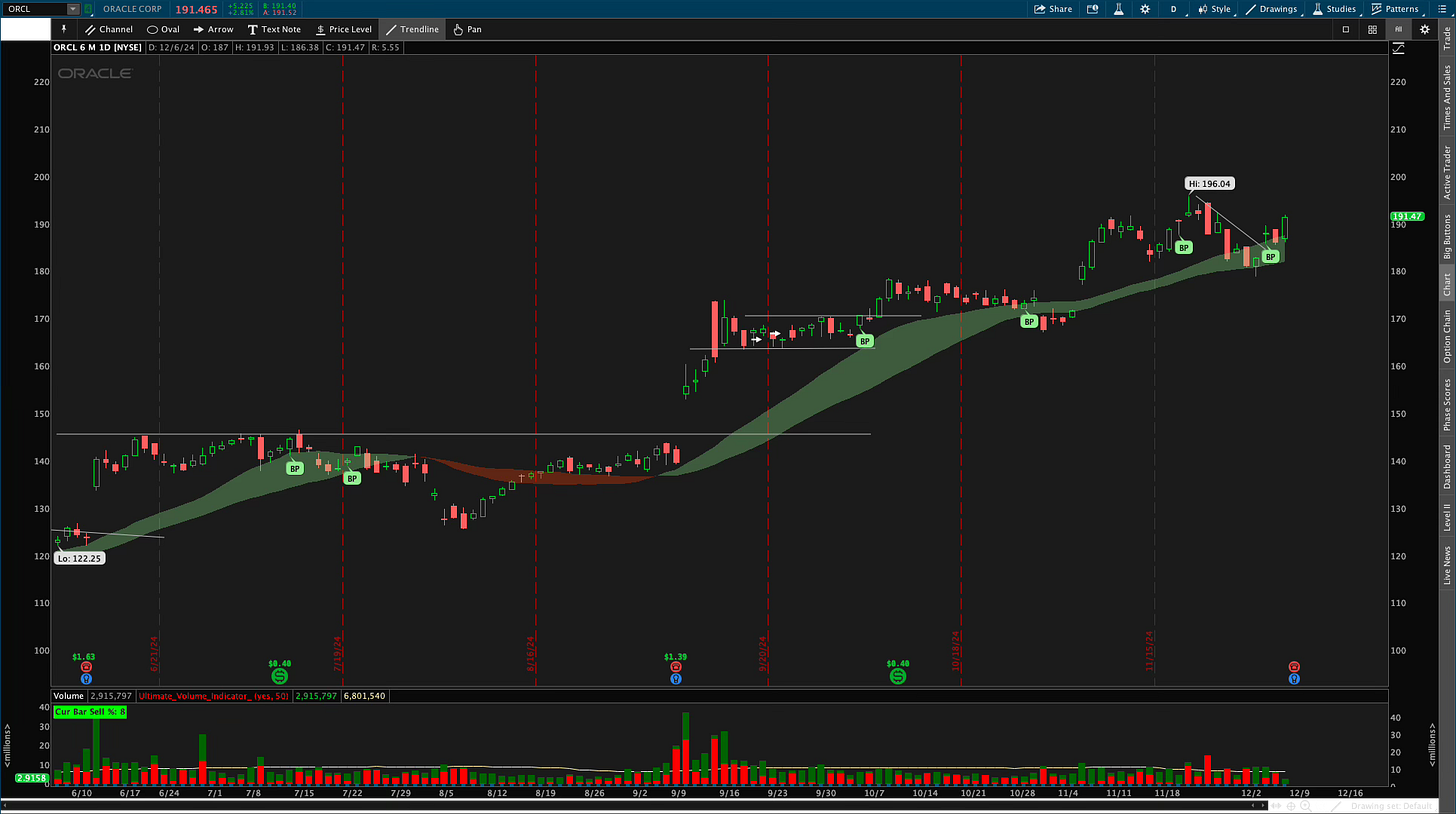Open the Times And Sales side tab

coord(1446,97)
